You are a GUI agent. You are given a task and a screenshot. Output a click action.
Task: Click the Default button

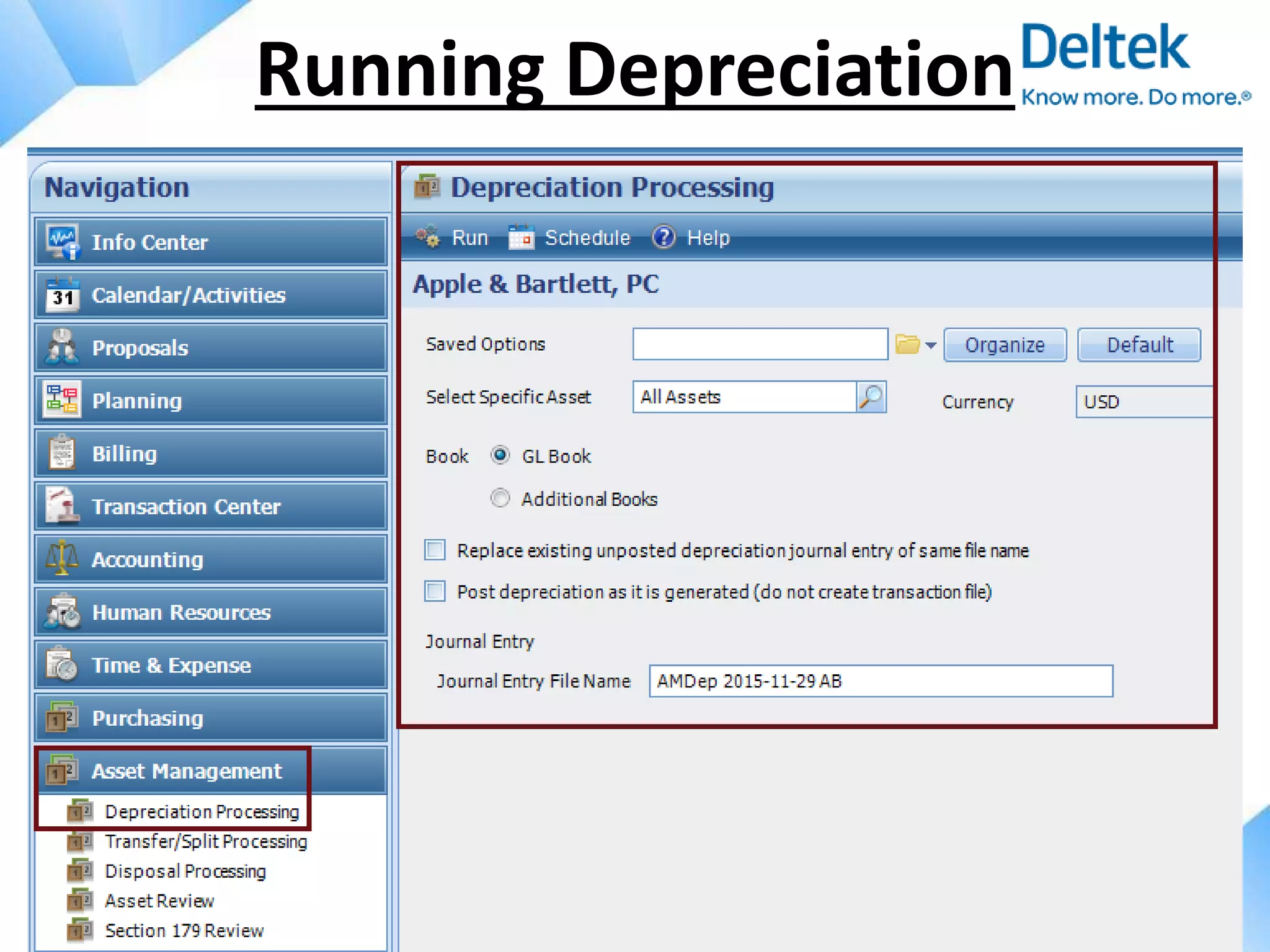point(1140,345)
